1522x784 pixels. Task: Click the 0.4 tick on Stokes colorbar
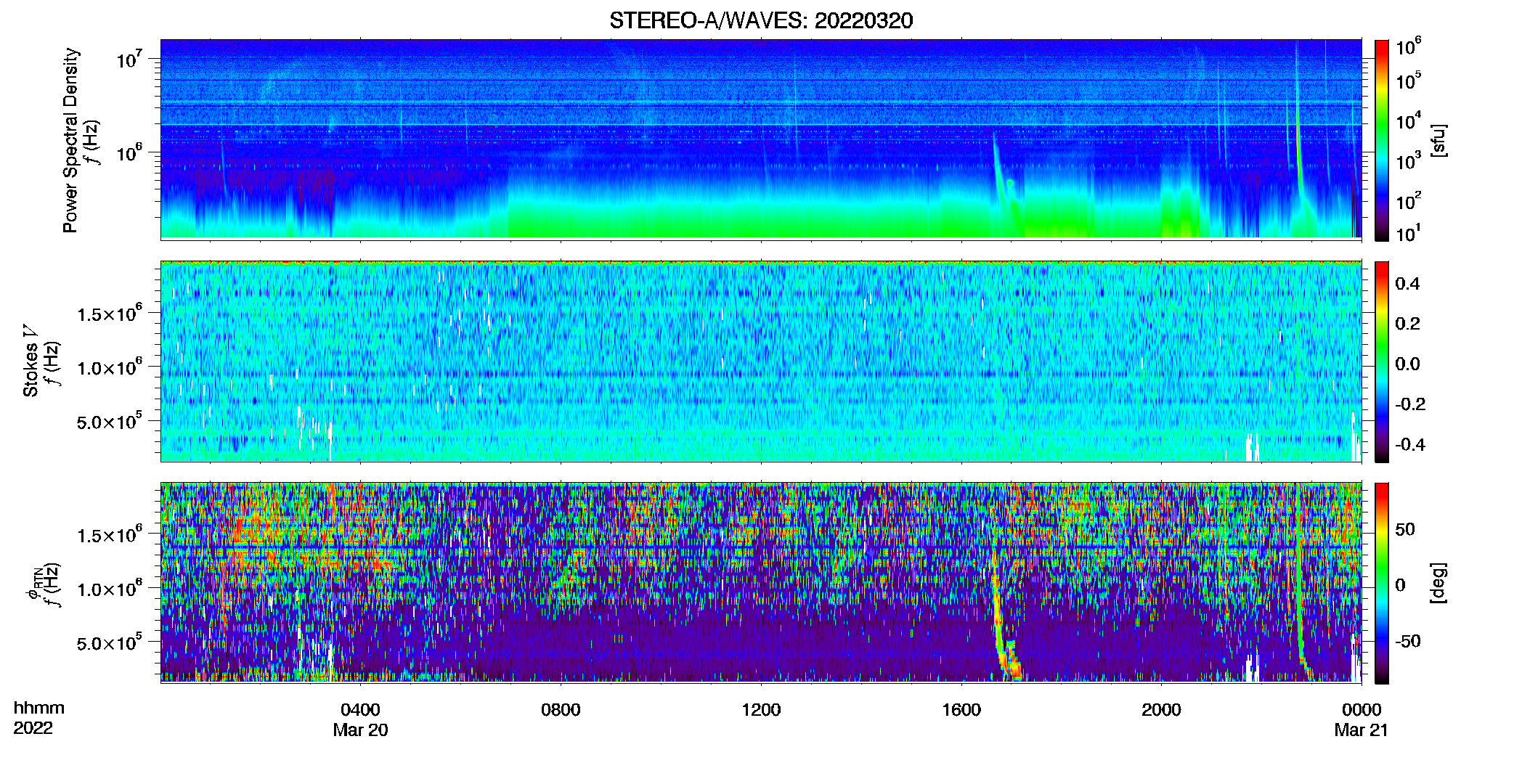pyautogui.click(x=1407, y=284)
